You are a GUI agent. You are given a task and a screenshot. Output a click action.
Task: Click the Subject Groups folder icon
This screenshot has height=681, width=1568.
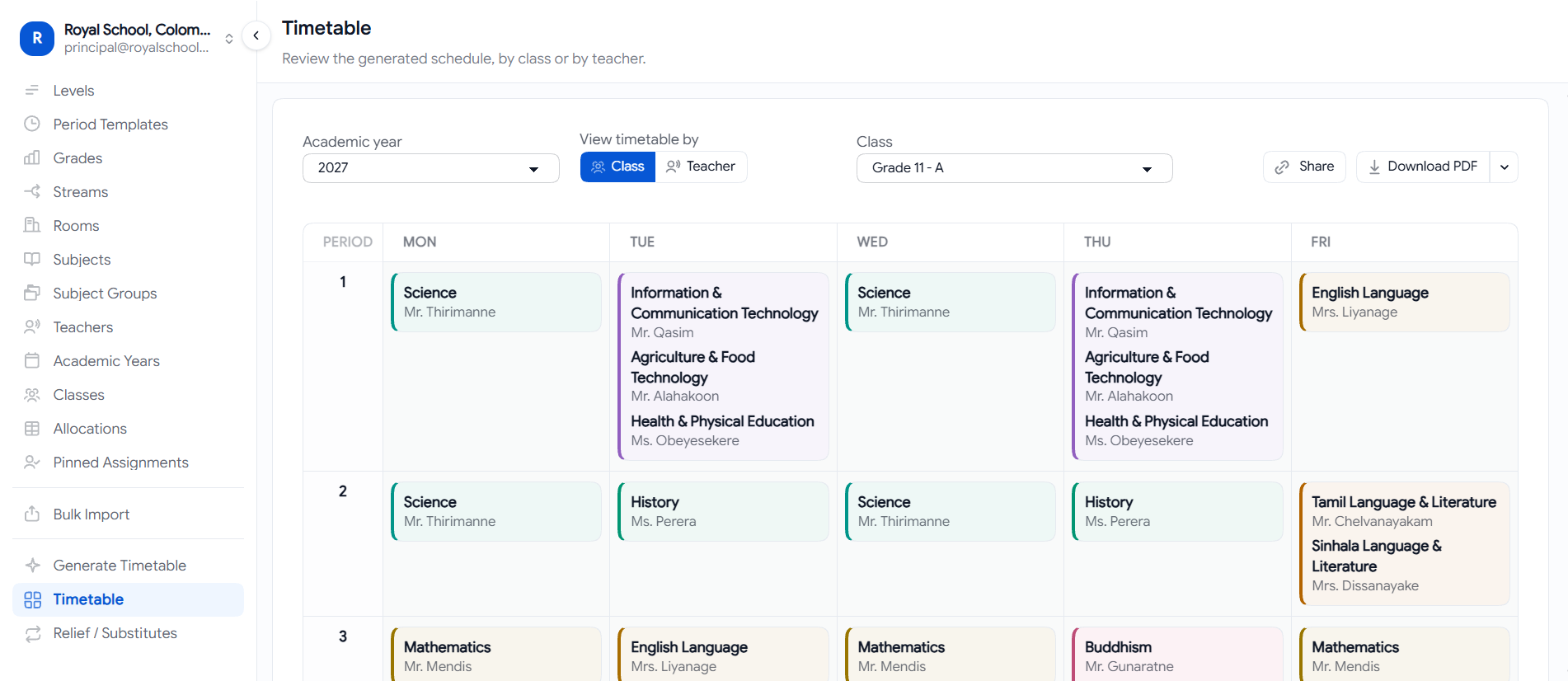click(32, 293)
